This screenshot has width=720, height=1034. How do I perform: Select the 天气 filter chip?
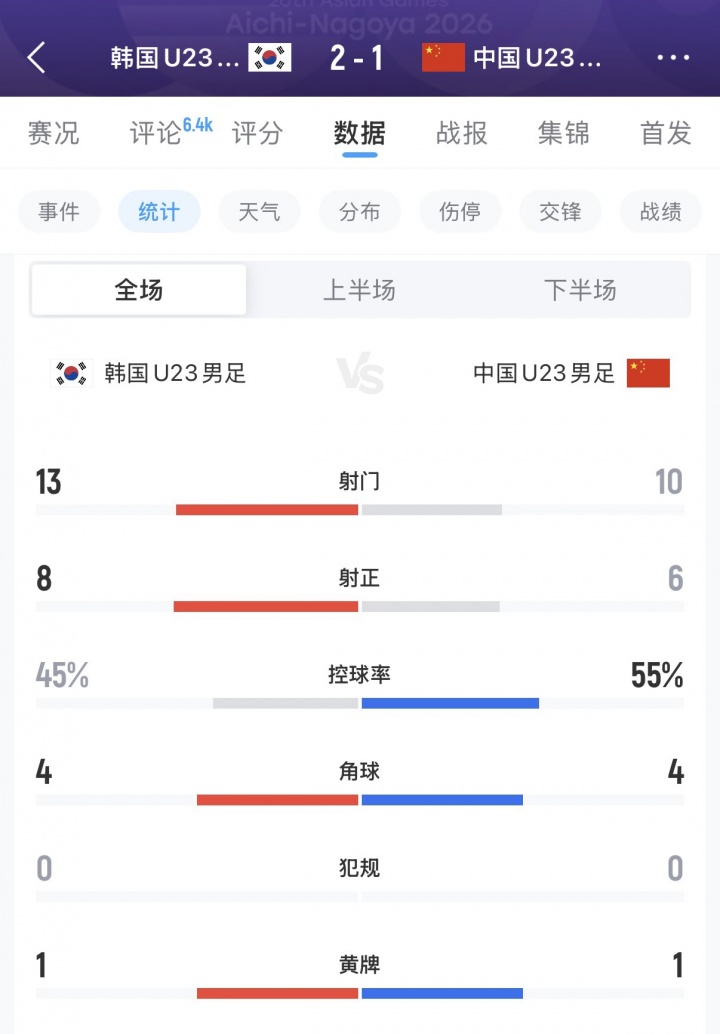[x=259, y=212]
